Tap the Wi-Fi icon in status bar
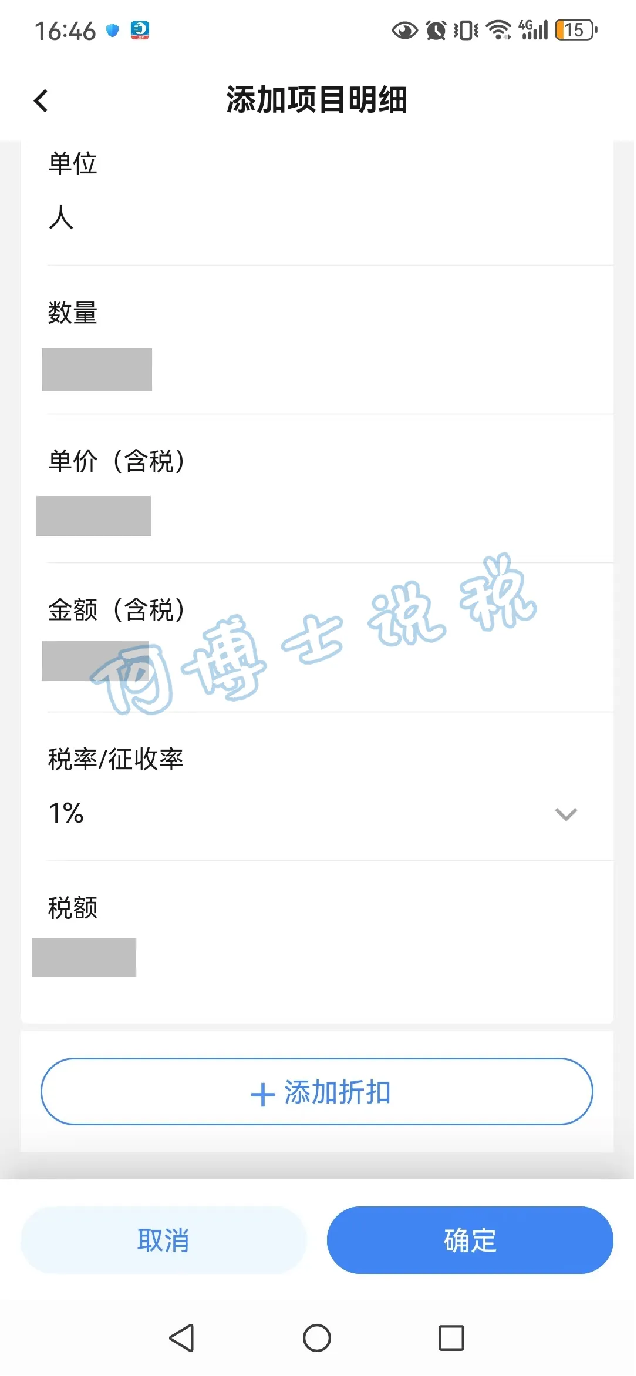This screenshot has width=636, height=1376. (x=498, y=30)
